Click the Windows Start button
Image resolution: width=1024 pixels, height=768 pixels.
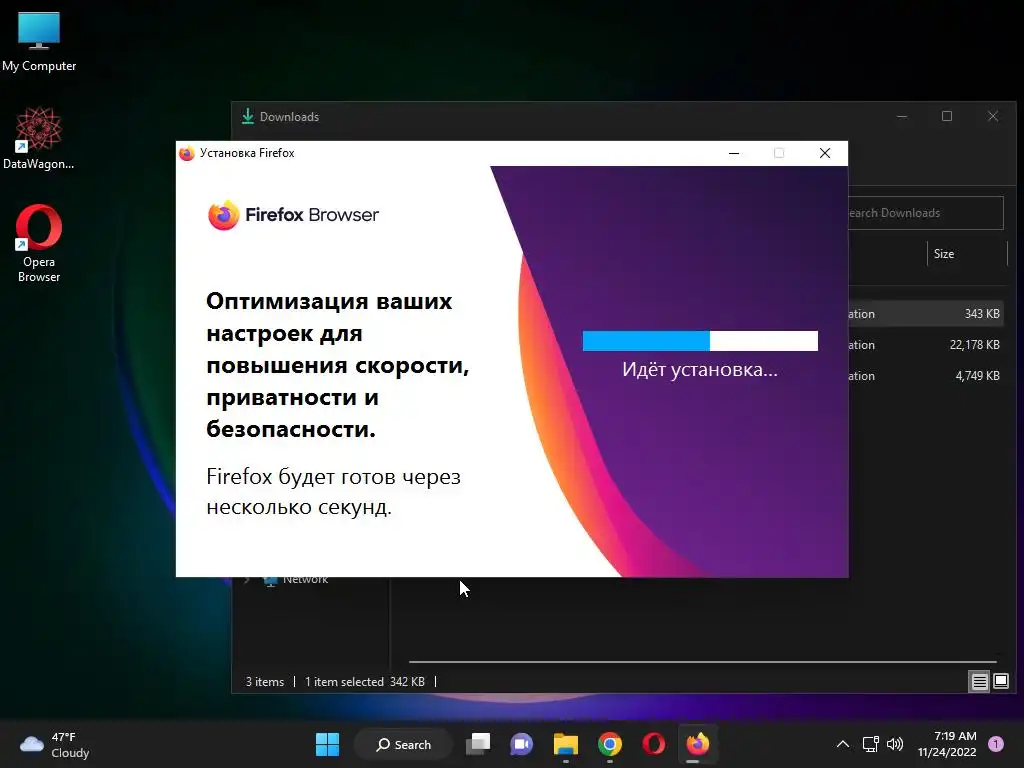(x=327, y=744)
